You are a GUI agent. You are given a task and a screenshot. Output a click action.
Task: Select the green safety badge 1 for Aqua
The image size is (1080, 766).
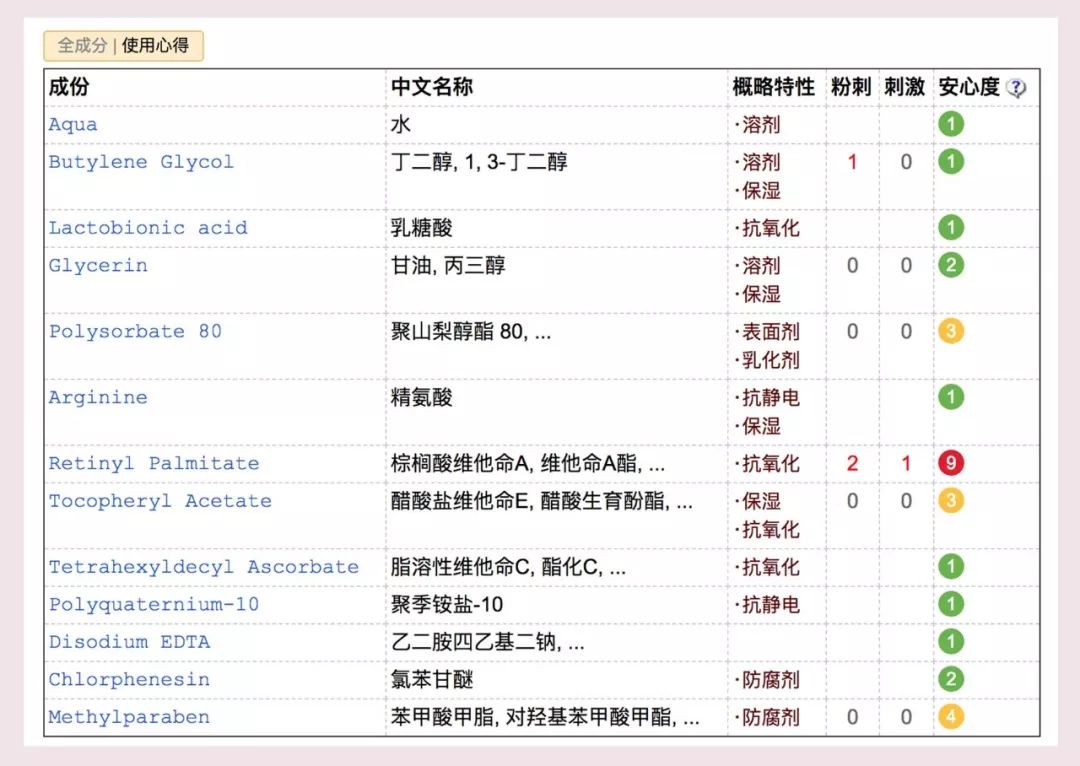tap(951, 123)
